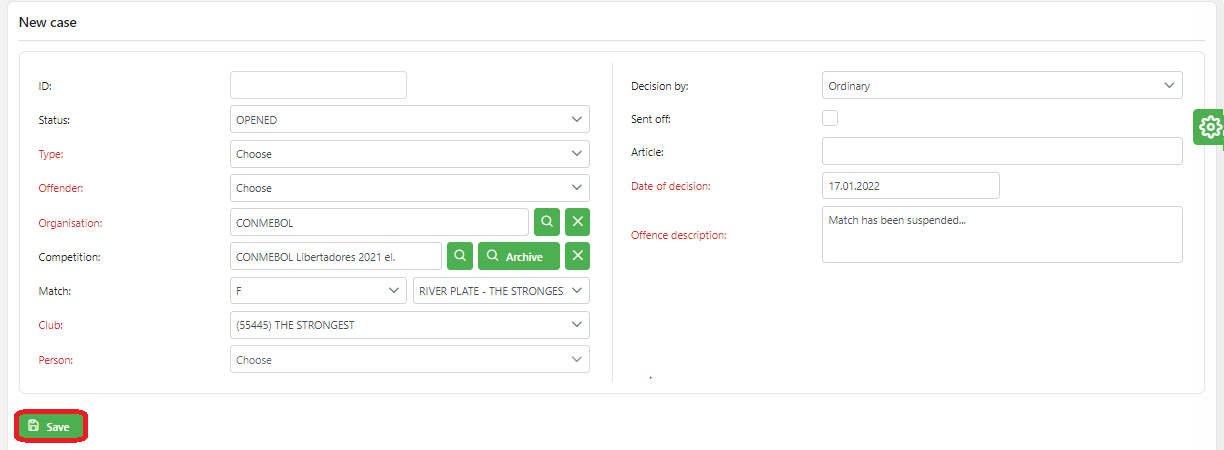
Task: Click the Date of decision field
Action: click(910, 186)
